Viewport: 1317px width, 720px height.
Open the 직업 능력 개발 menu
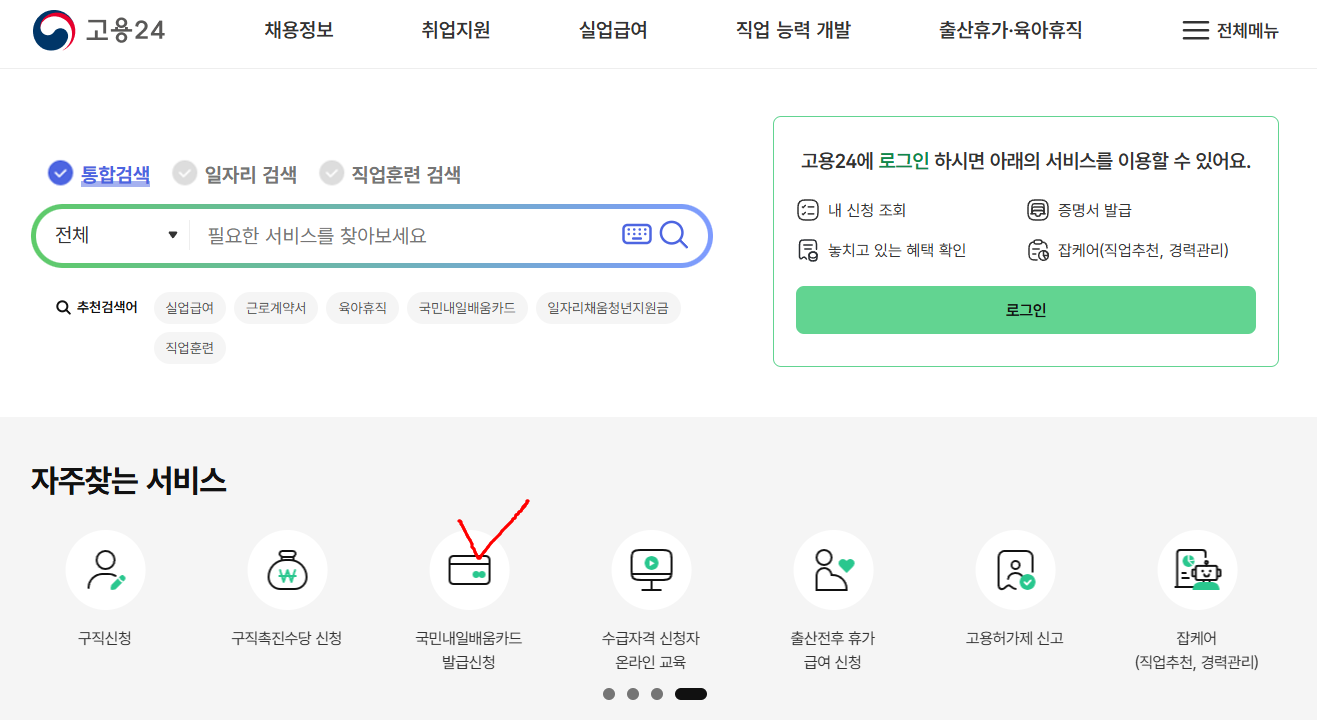[793, 30]
